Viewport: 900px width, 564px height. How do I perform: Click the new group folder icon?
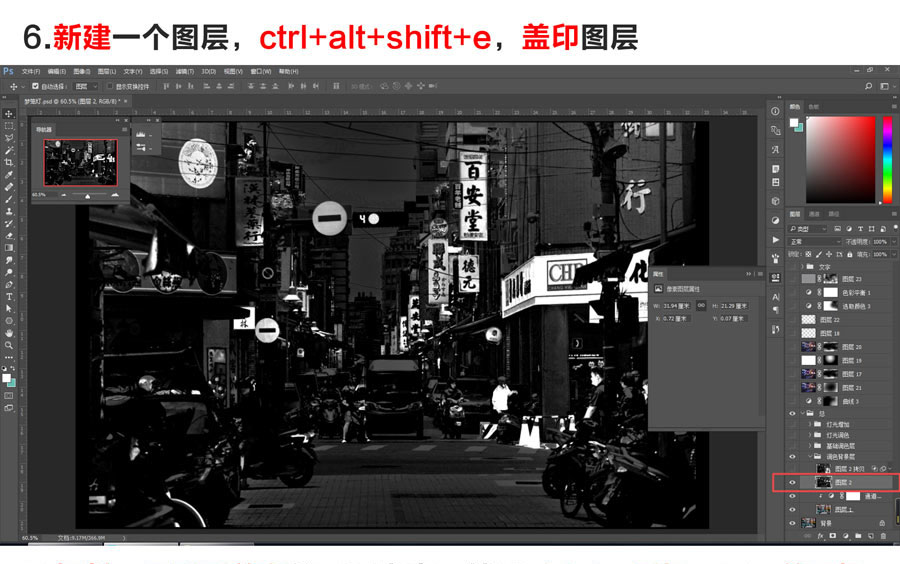coord(858,536)
